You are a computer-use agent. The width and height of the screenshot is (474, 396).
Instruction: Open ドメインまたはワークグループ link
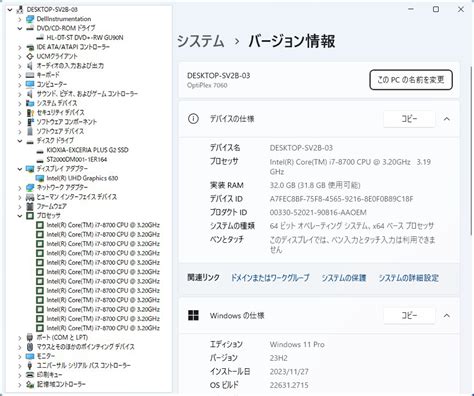270,278
